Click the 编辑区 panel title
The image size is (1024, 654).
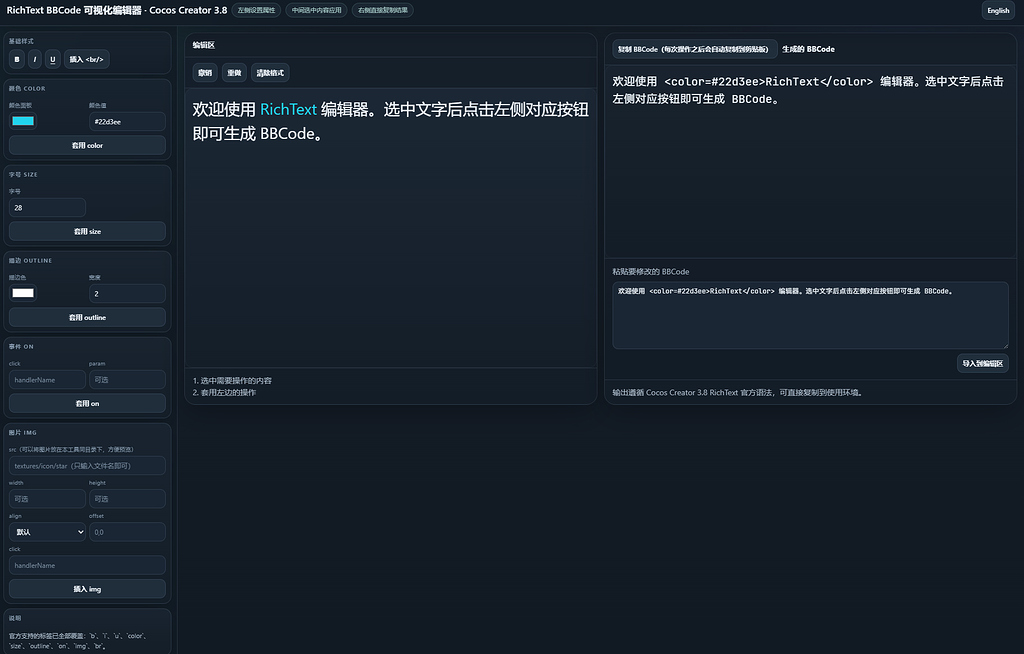[x=204, y=45]
